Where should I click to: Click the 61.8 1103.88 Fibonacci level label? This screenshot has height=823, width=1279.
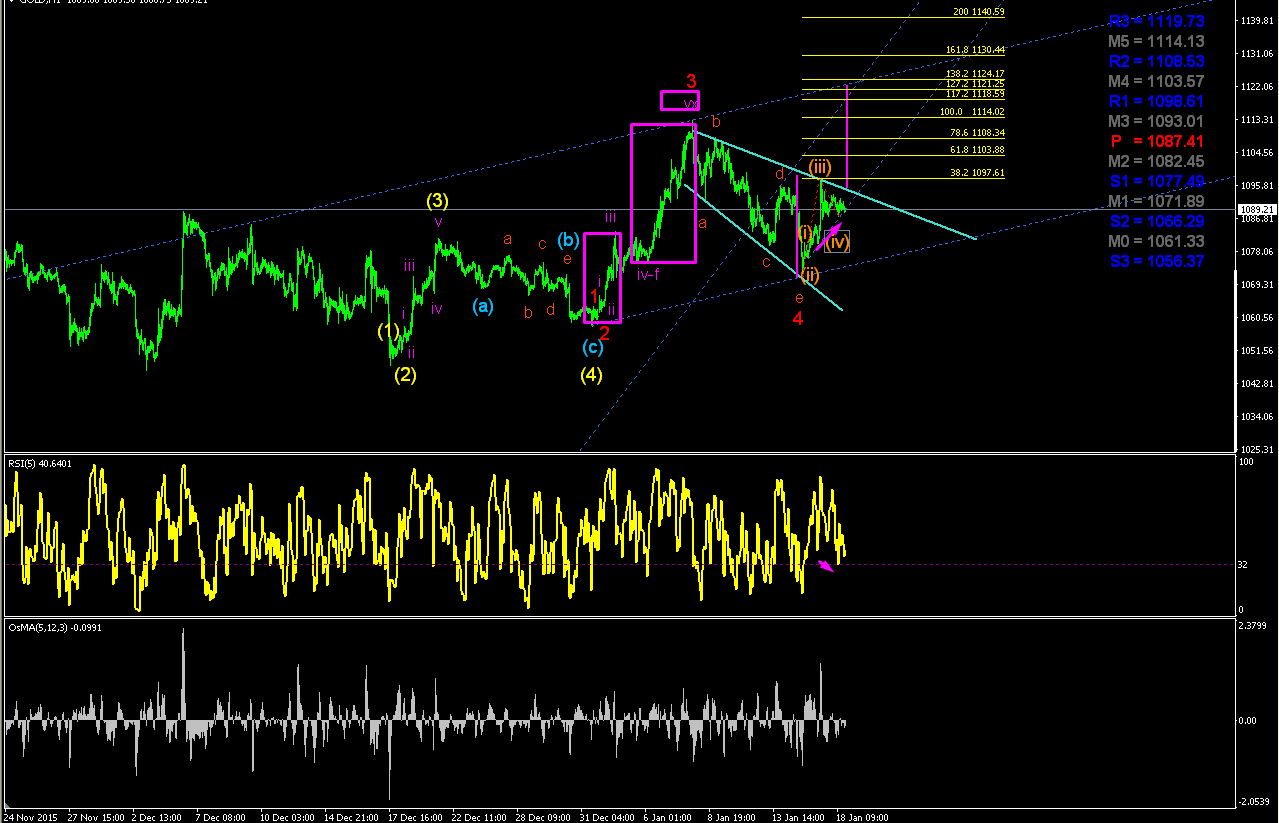[977, 149]
